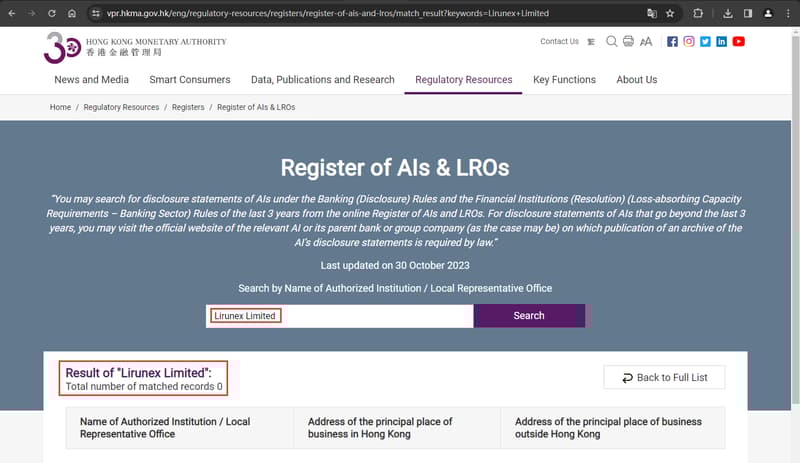Open browser downloads icon
Screen dimensions: 800x463
tap(728, 13)
